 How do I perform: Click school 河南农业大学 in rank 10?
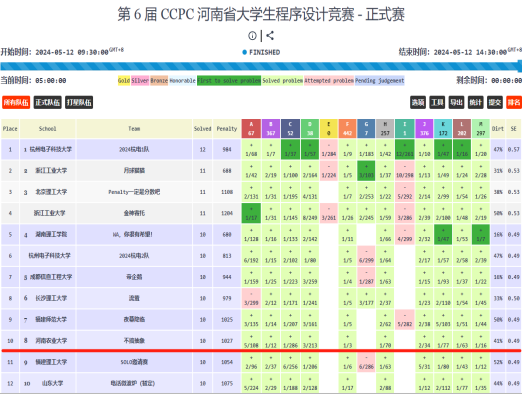click(x=51, y=341)
